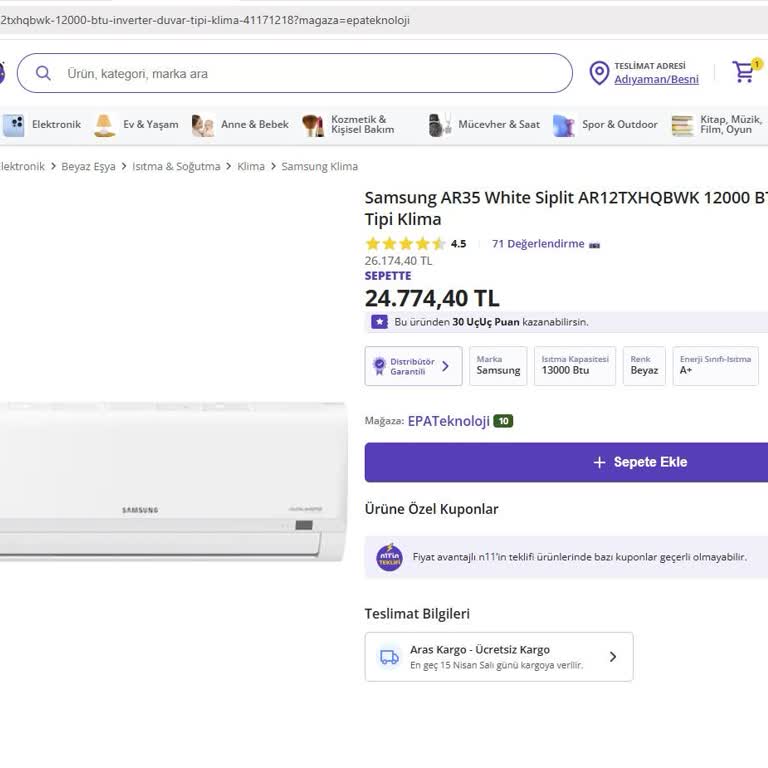768x768 pixels.
Task: Click the Enerji Sınıfı-Isıtma A+ box
Action: tap(715, 366)
